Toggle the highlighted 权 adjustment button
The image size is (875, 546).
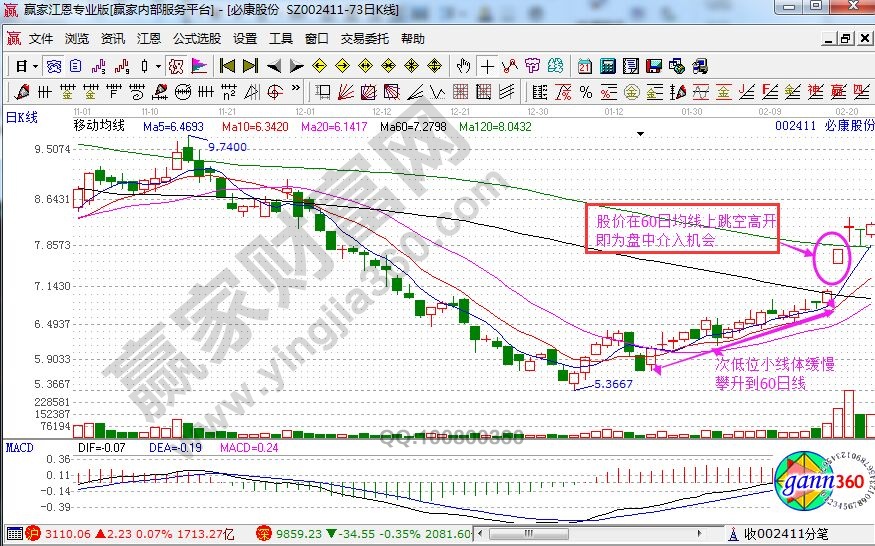[175, 66]
